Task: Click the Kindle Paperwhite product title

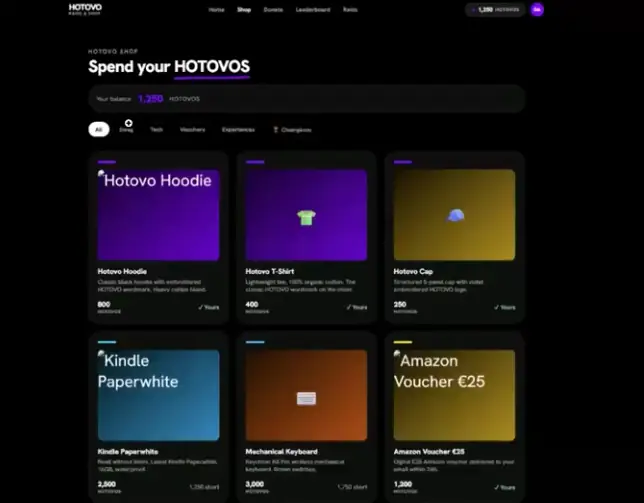Action: [128, 452]
